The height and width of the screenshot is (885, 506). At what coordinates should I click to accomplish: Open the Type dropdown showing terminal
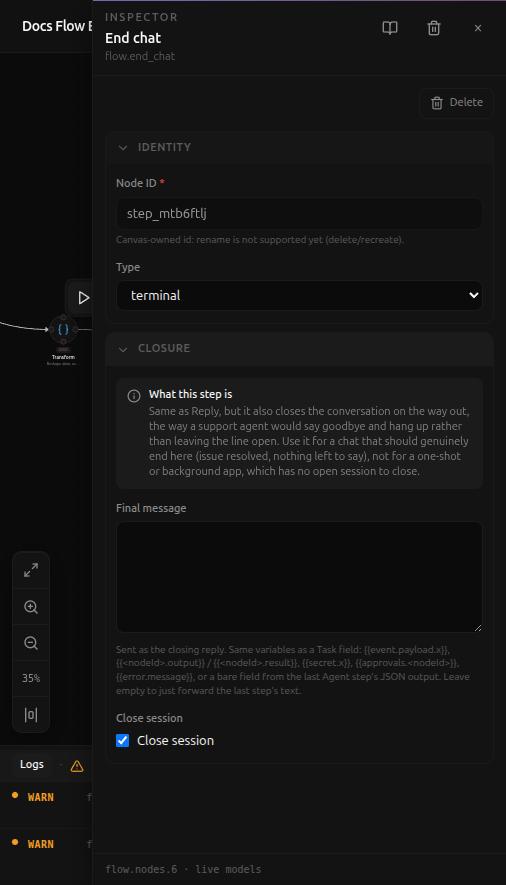click(299, 295)
